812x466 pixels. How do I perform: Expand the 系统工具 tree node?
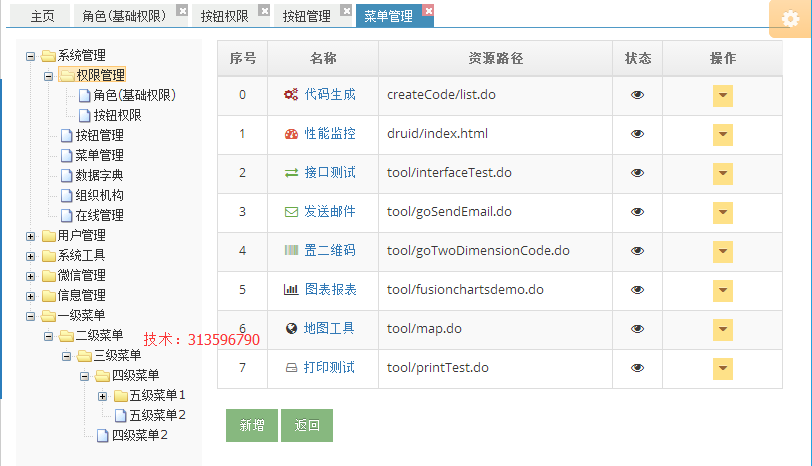[x=31, y=256]
